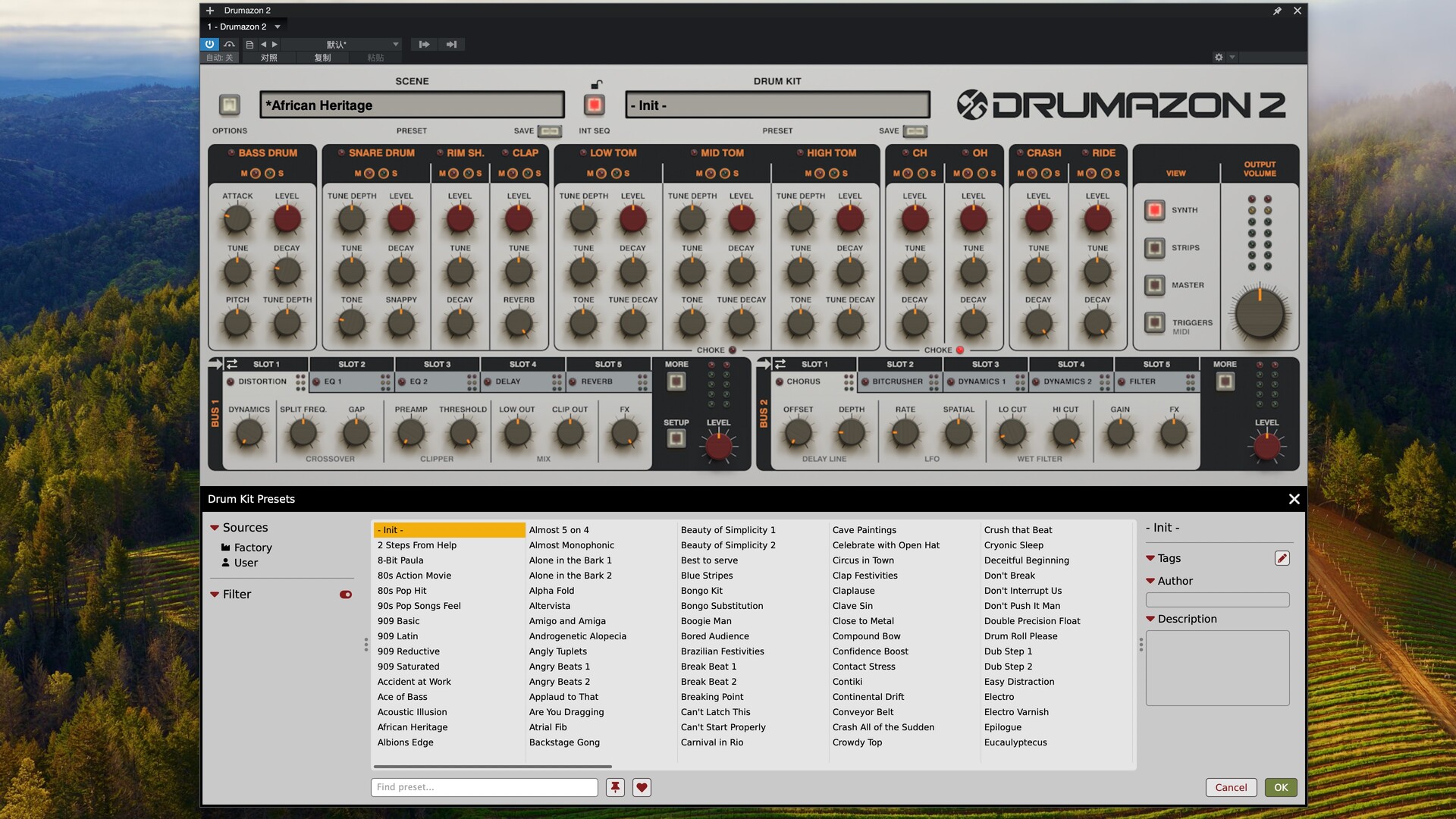Edit tags with pencil icon
The width and height of the screenshot is (1456, 819).
point(1282,558)
